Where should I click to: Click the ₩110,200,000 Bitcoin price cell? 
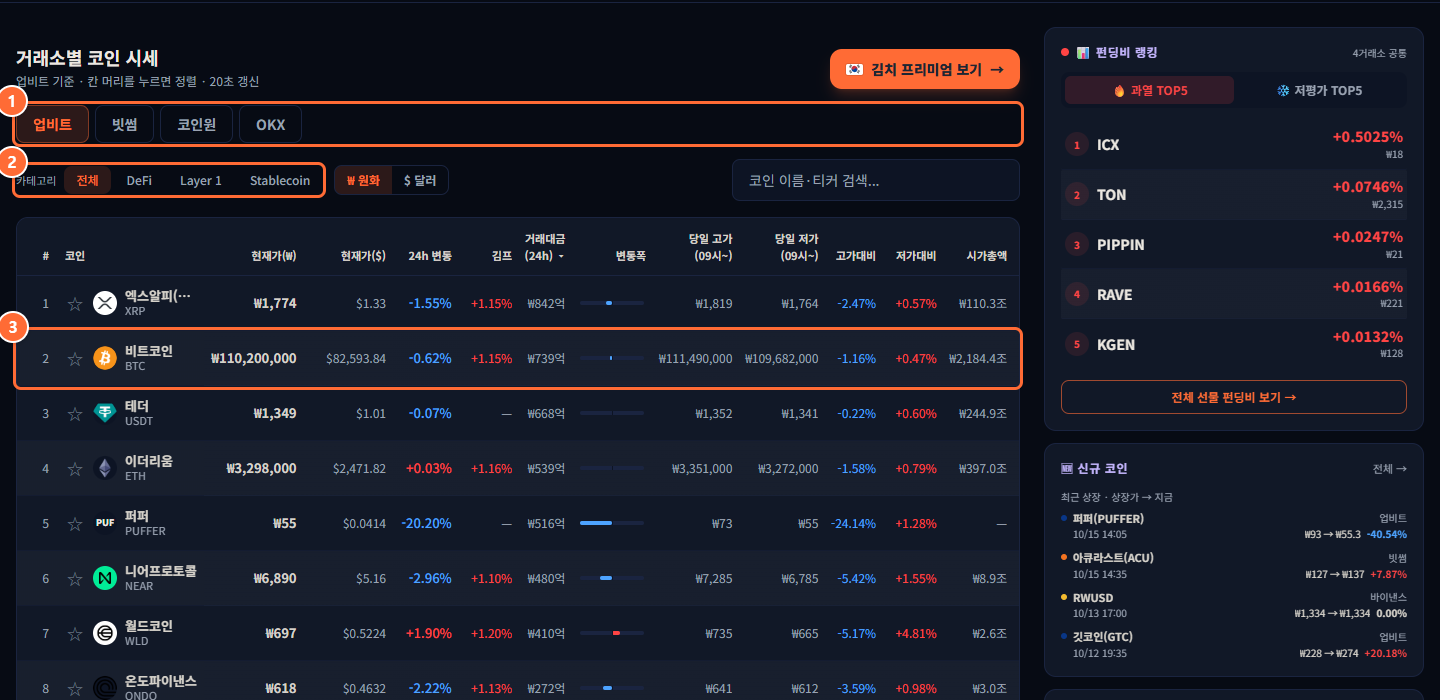(x=254, y=358)
